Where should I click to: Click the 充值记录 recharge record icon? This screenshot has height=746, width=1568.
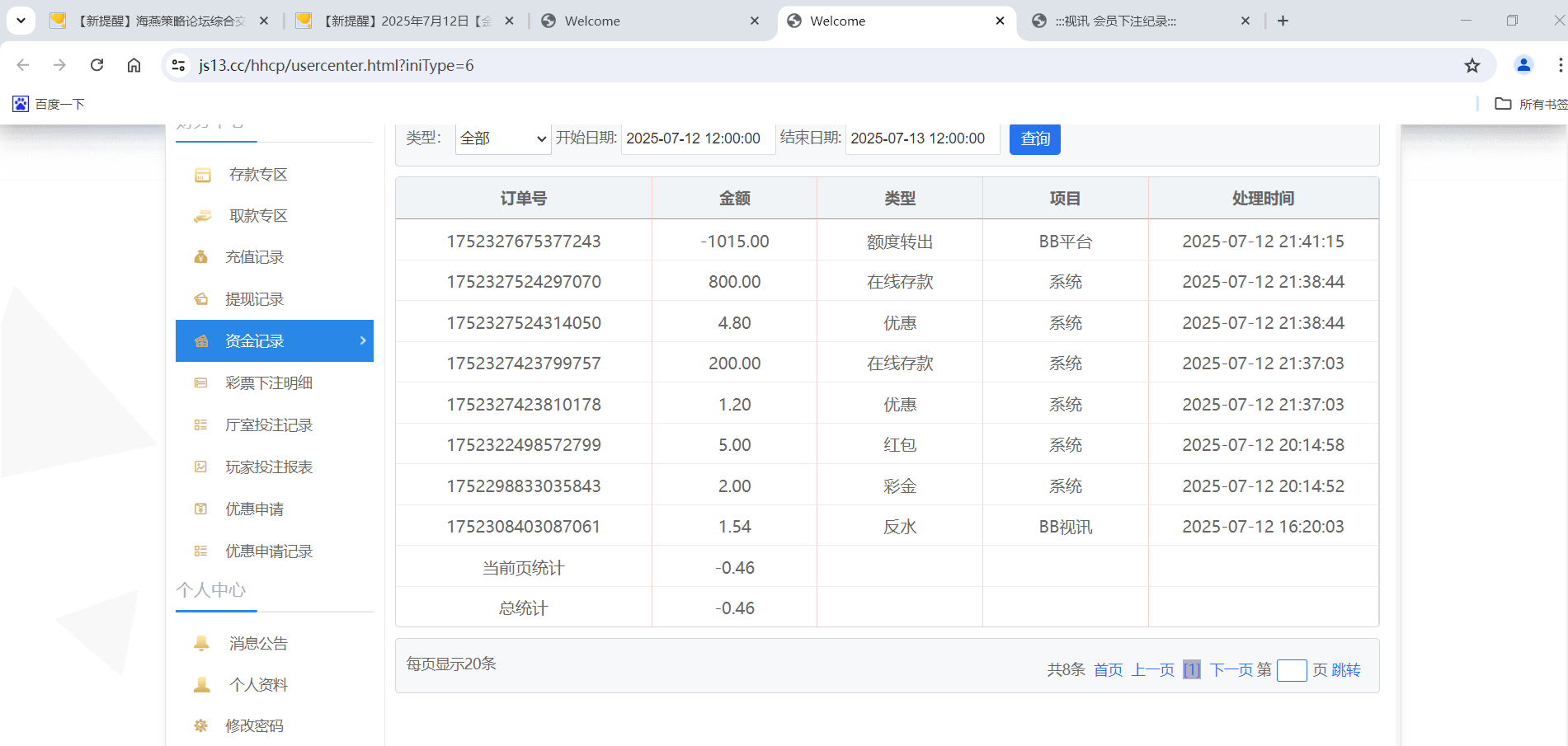pyautogui.click(x=200, y=256)
